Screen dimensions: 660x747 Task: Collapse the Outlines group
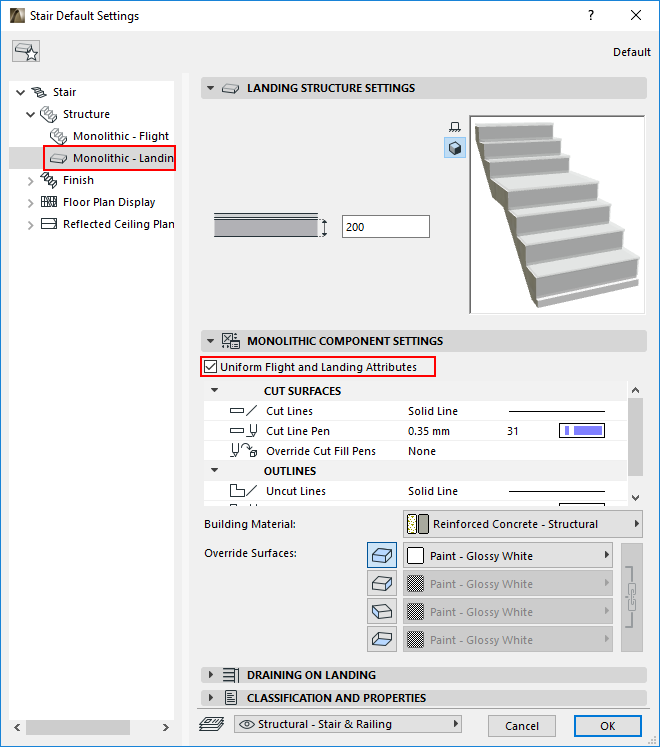click(x=214, y=470)
